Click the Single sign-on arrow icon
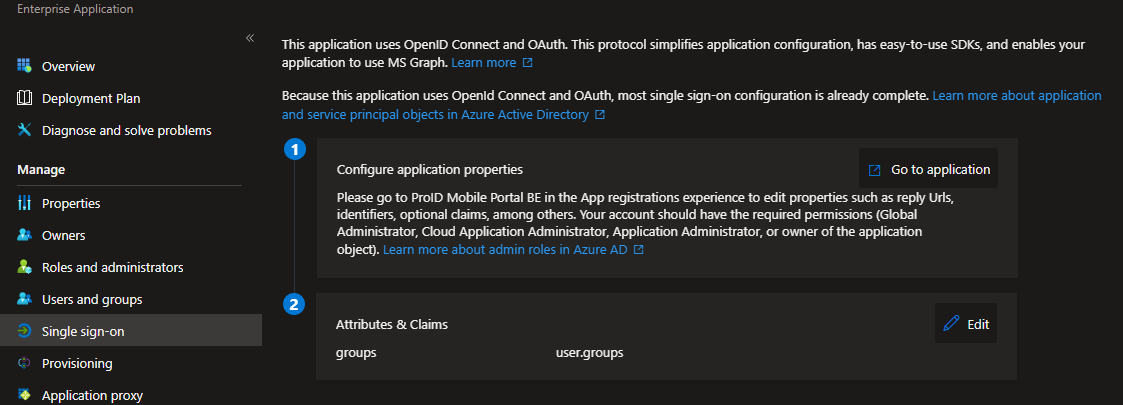 pyautogui.click(x=24, y=331)
